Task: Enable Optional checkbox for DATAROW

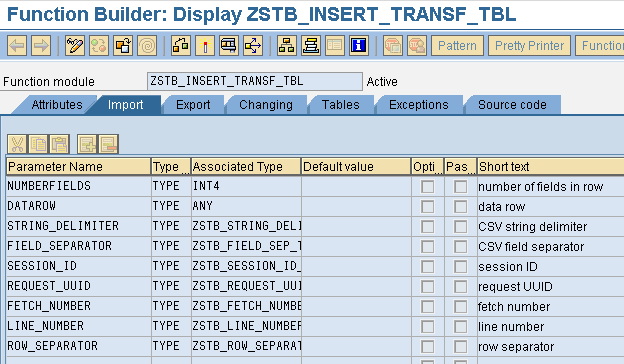Action: click(x=427, y=206)
